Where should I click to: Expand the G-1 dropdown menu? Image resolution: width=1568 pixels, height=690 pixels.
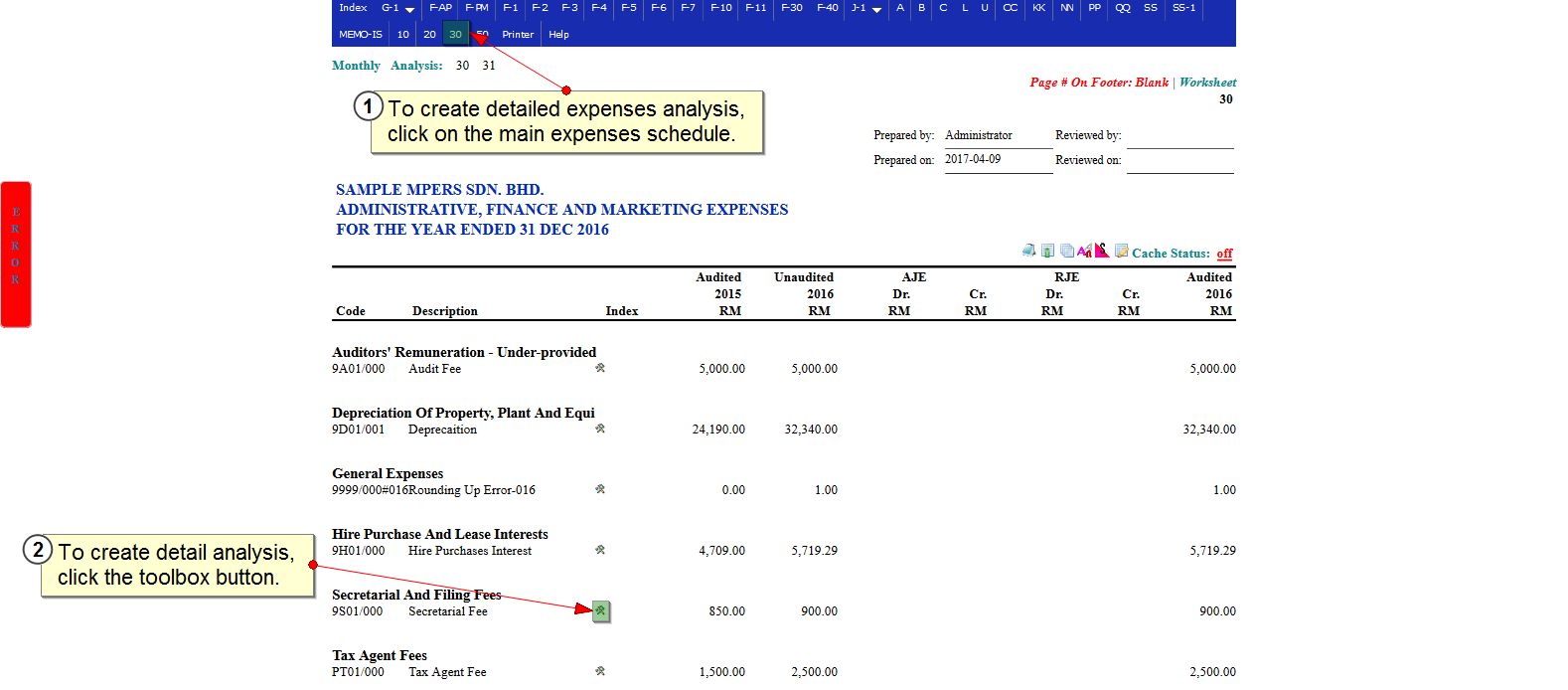pyautogui.click(x=397, y=8)
